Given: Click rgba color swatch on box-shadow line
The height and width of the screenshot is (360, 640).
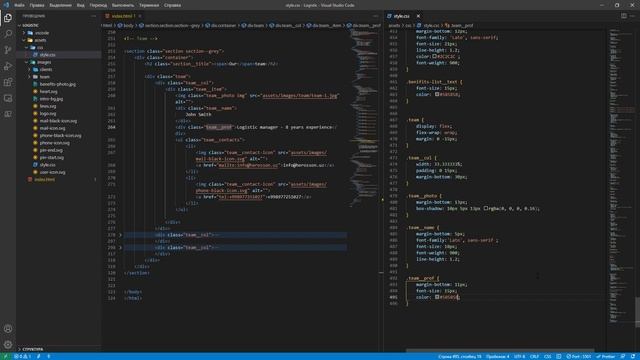Looking at the screenshot, I should pos(486,208).
